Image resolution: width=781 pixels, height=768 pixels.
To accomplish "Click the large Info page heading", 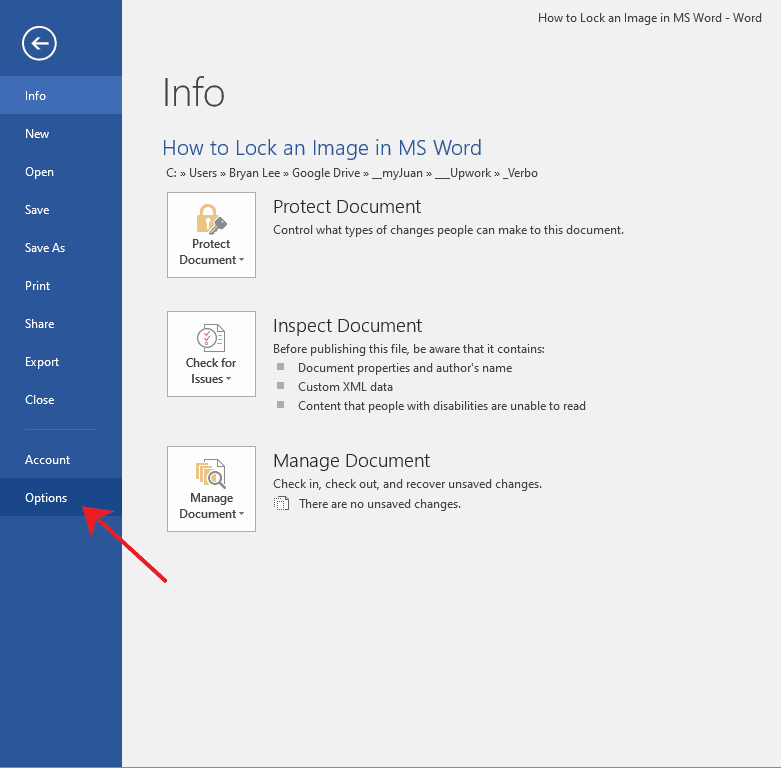I will coord(194,93).
